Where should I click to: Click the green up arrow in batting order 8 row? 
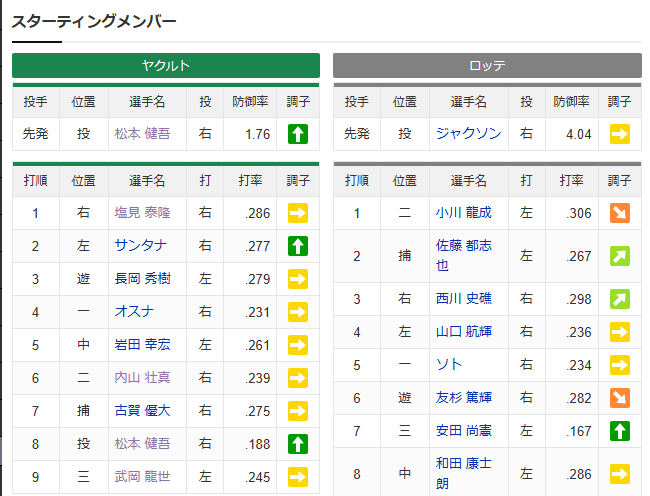click(x=298, y=444)
